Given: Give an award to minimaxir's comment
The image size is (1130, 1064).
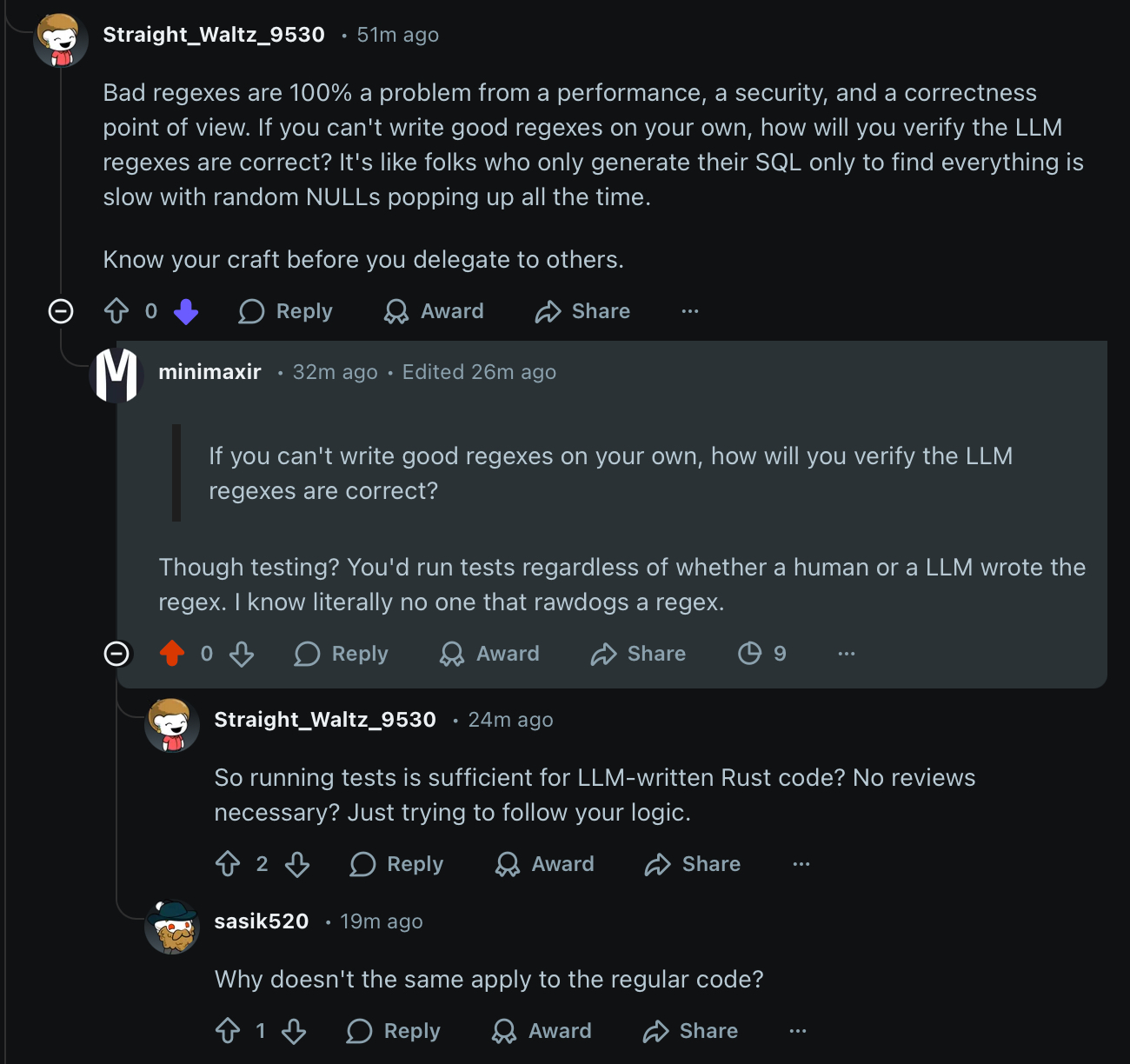Looking at the screenshot, I should pyautogui.click(x=489, y=654).
